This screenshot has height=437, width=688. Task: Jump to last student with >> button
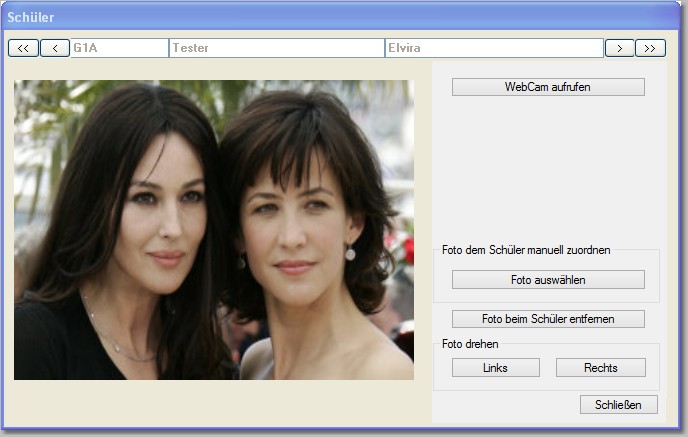pyautogui.click(x=650, y=48)
